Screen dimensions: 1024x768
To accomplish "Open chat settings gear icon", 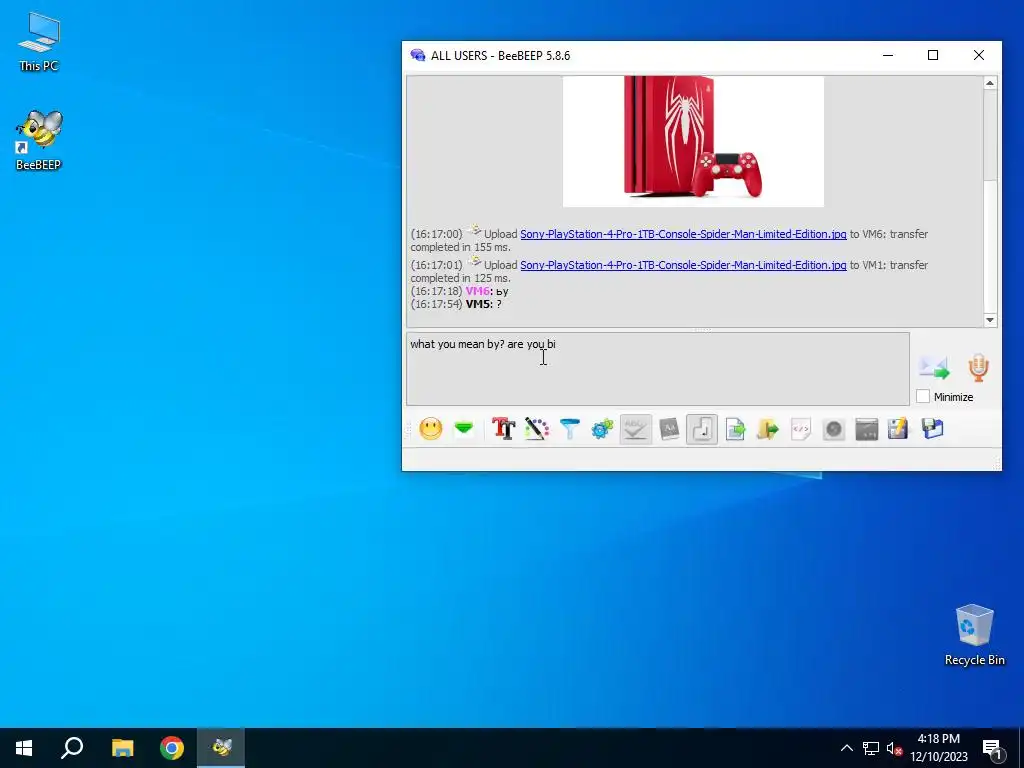I will pos(602,429).
